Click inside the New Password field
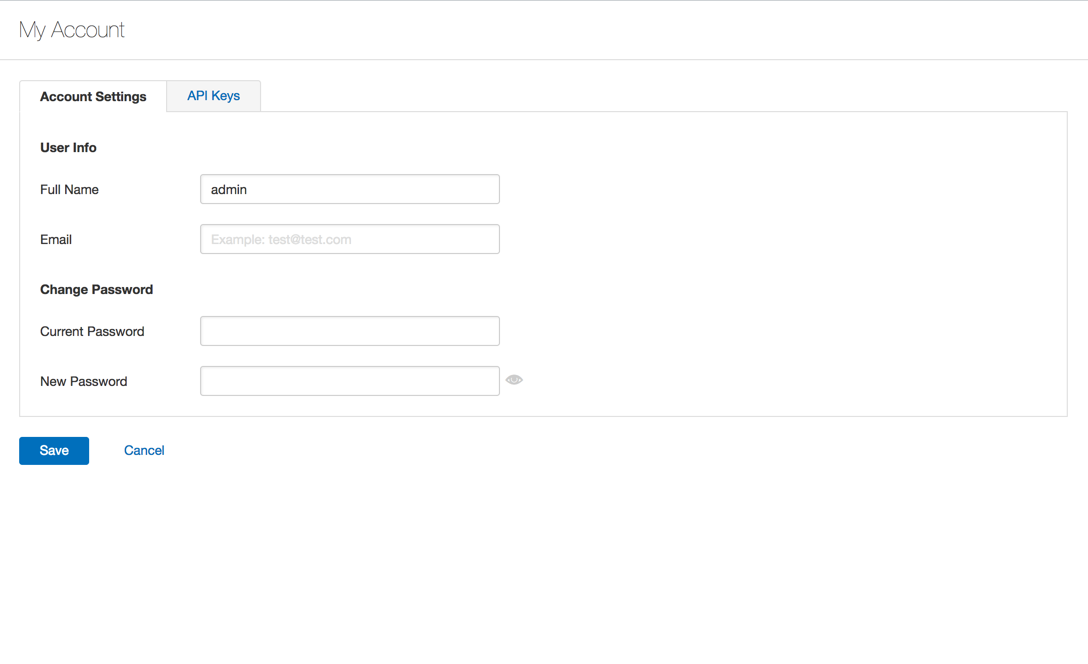Screen dimensions: 1088x664 [350, 381]
